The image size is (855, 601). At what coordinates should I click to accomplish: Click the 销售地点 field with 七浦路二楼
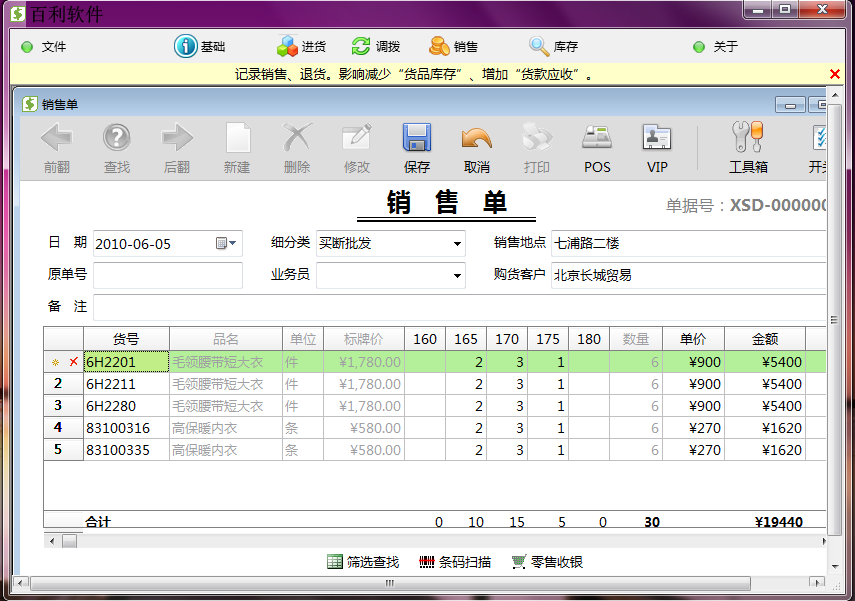coord(689,243)
